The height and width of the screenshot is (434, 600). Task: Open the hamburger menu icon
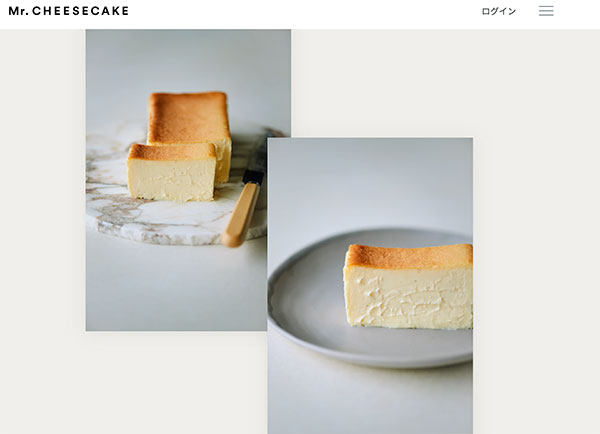(546, 11)
